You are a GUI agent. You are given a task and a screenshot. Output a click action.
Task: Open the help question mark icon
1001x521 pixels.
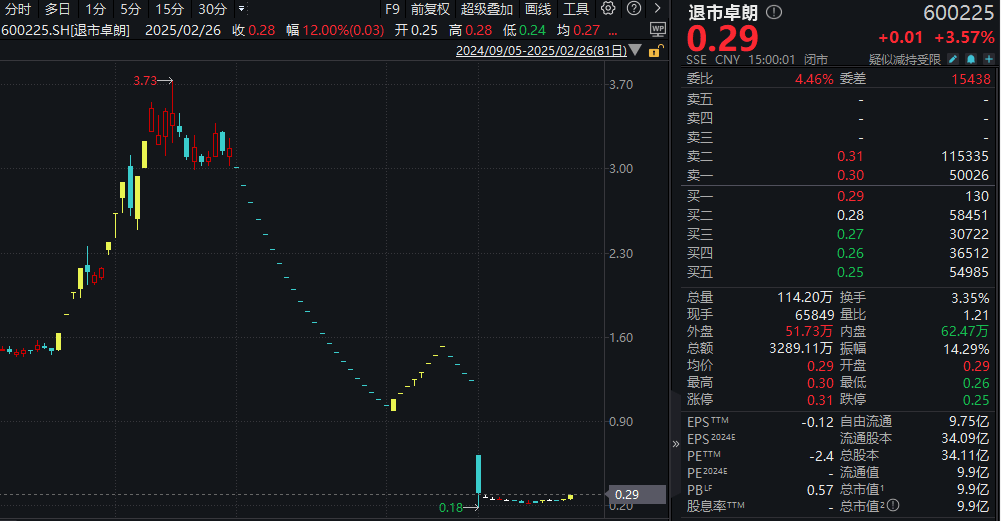pos(634,8)
